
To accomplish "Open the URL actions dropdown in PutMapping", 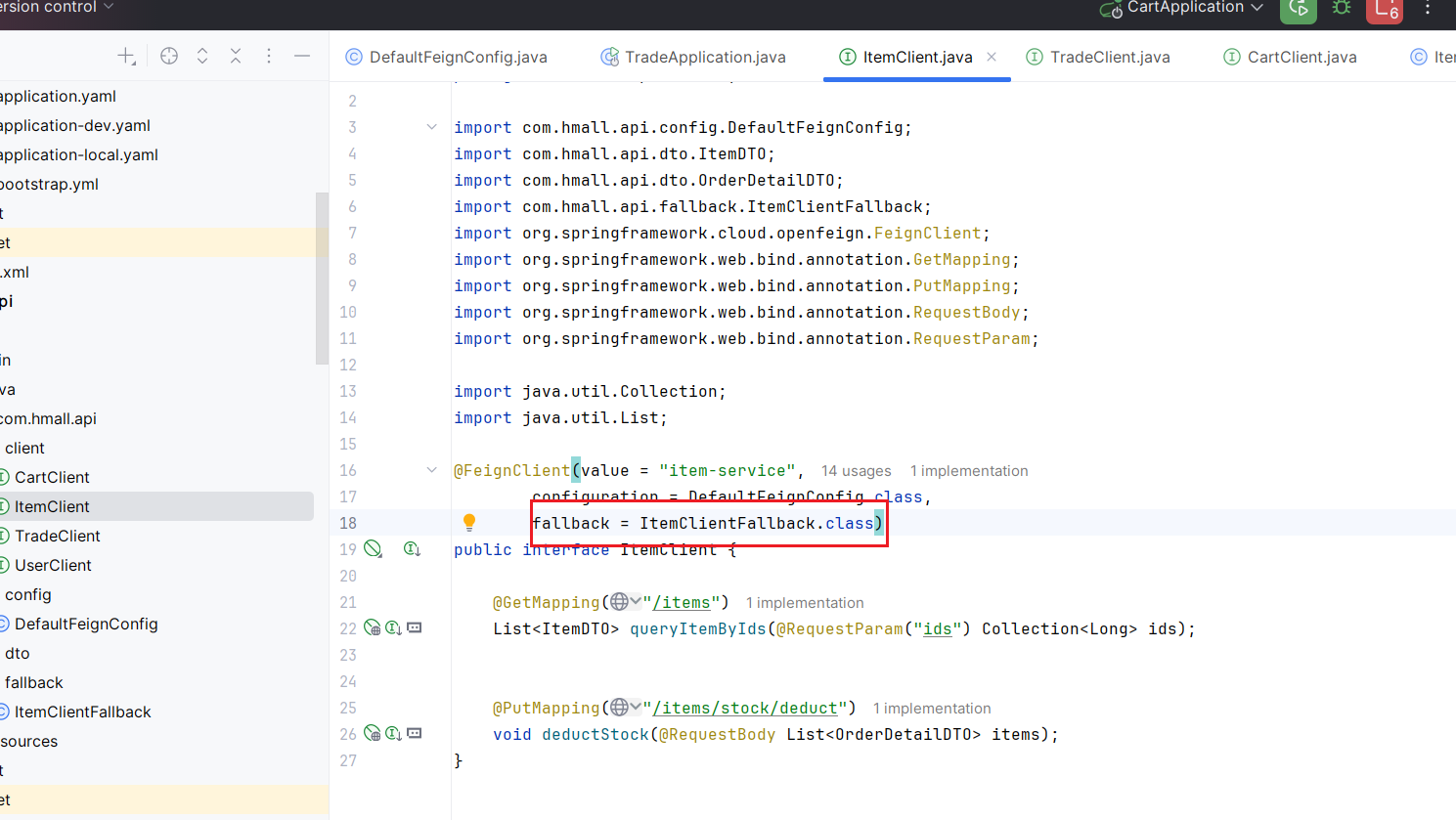I will click(x=636, y=707).
